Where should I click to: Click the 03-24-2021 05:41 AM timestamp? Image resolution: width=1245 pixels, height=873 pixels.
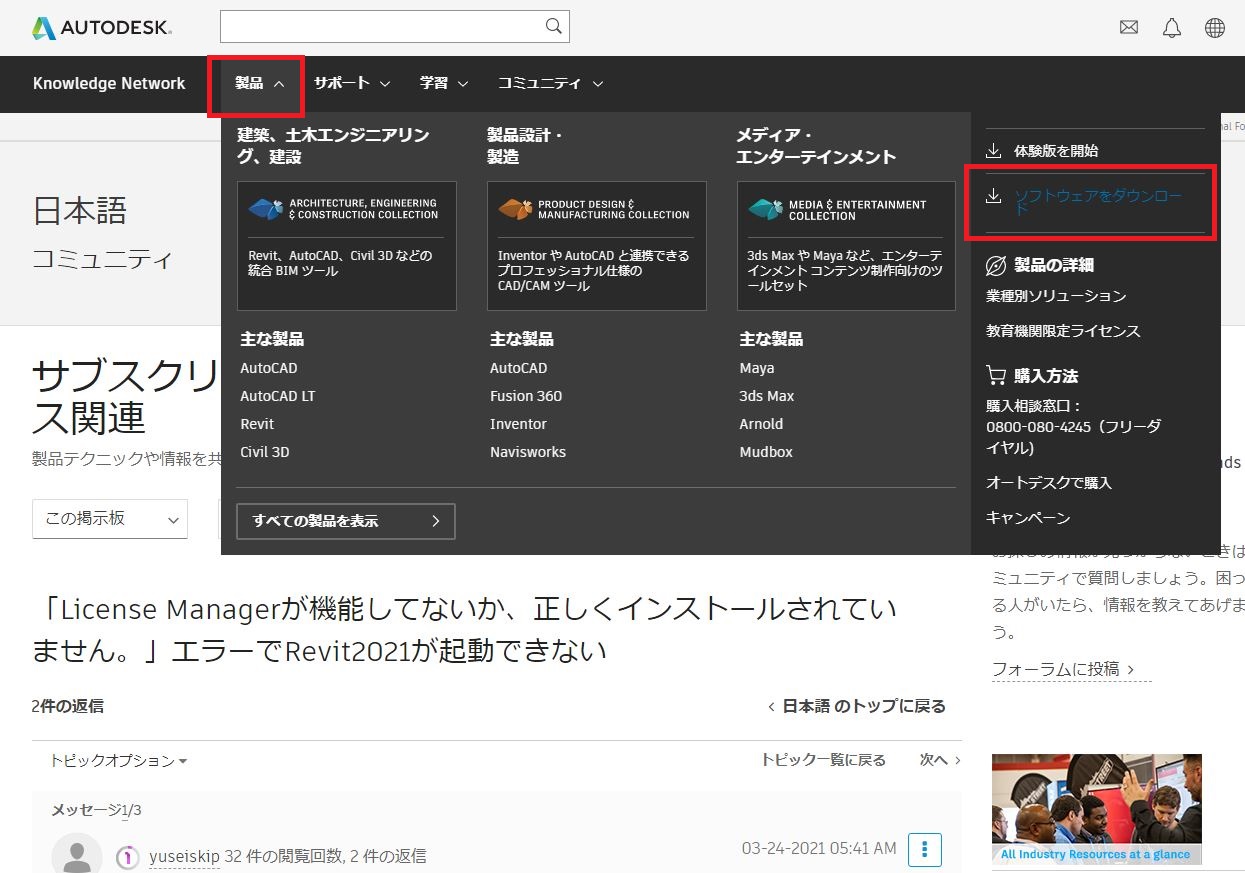tap(819, 848)
